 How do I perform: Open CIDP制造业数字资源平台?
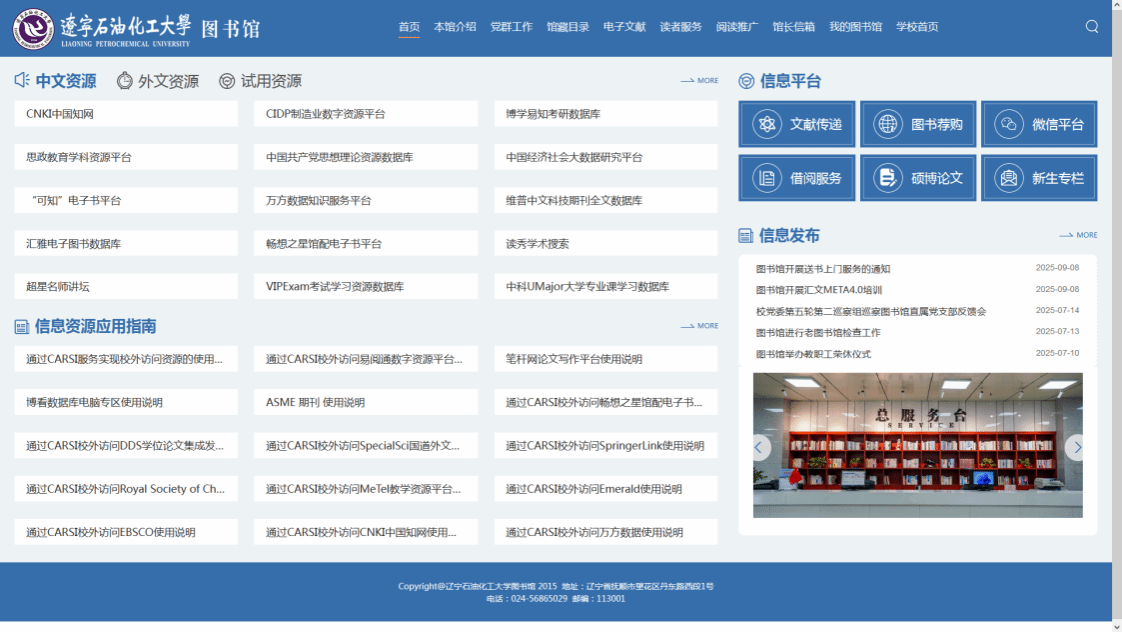[x=366, y=114]
